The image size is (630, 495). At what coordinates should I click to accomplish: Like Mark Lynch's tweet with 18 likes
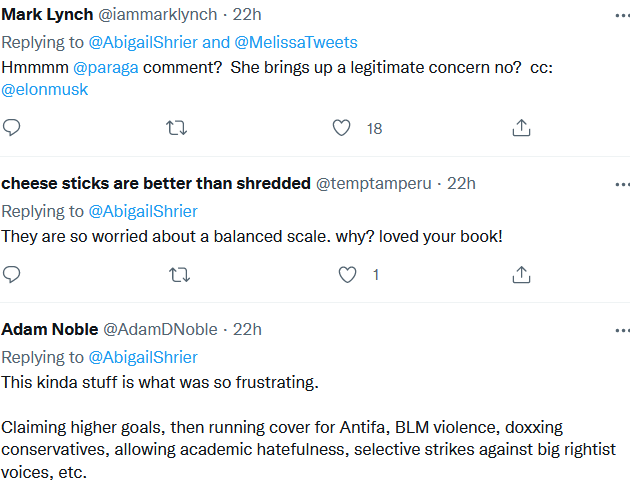342,128
